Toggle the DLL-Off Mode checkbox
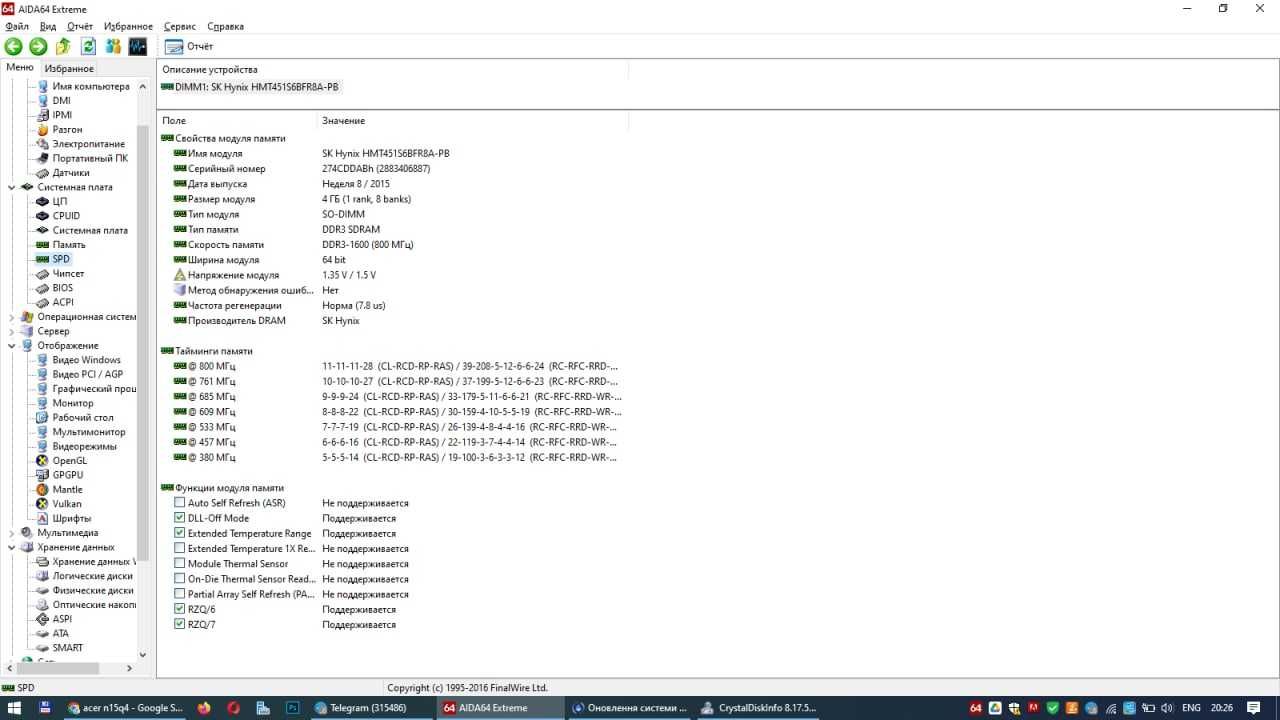Viewport: 1280px width, 720px height. [x=180, y=518]
